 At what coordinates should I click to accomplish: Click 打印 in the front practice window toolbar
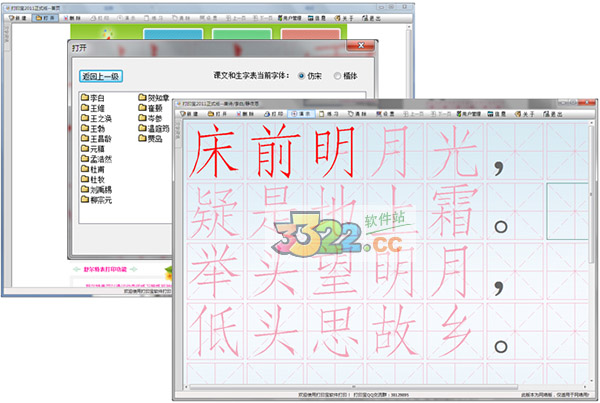274,114
